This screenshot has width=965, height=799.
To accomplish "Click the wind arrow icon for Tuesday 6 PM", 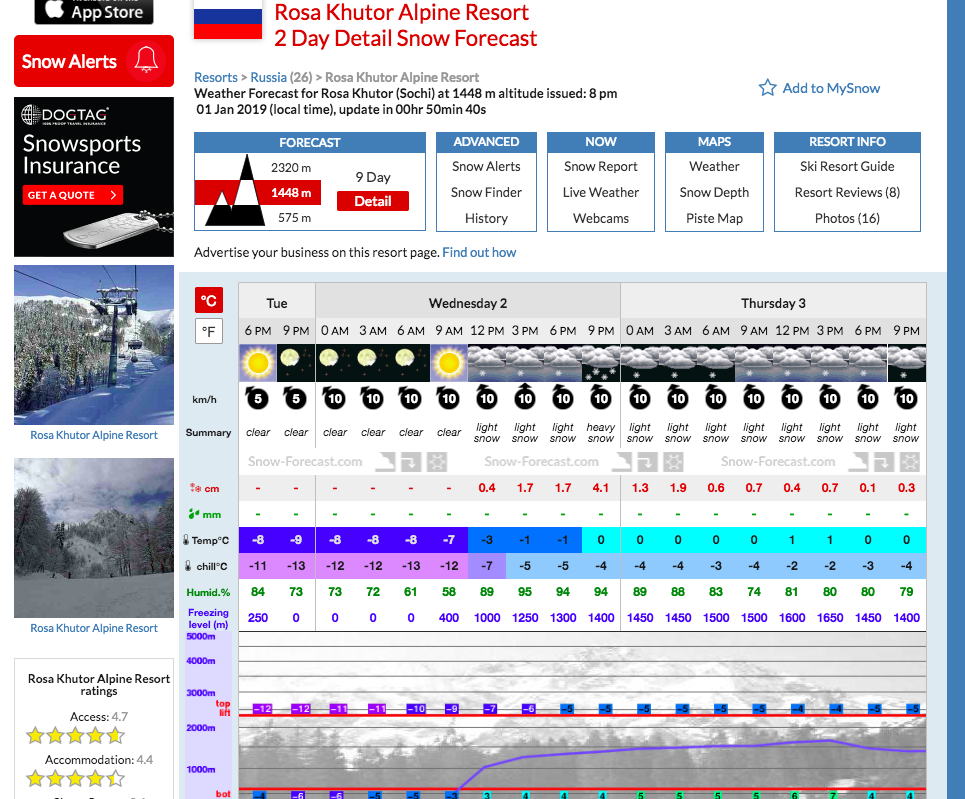I will tap(258, 398).
